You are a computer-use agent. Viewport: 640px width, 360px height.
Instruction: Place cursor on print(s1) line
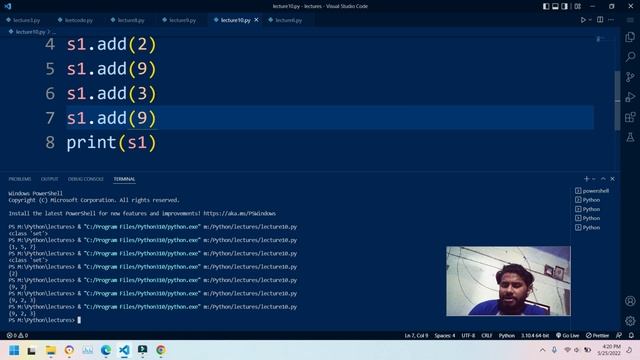click(111, 142)
